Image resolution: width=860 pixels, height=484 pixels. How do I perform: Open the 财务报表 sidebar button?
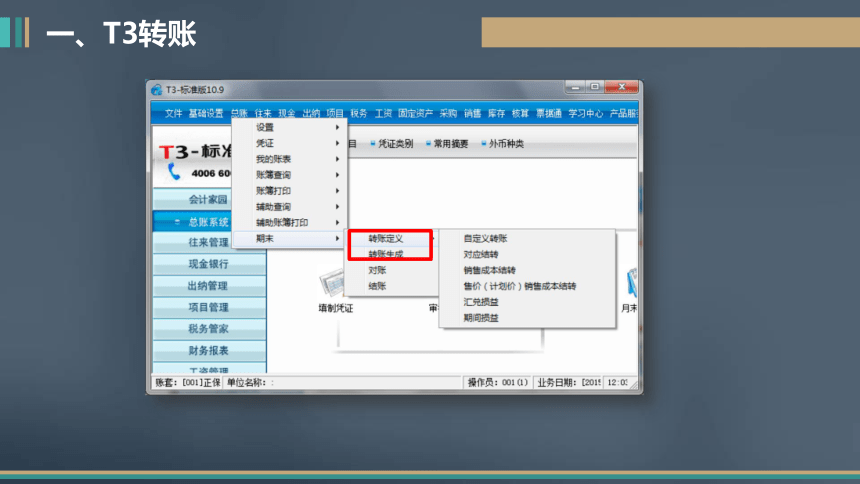pyautogui.click(x=209, y=350)
